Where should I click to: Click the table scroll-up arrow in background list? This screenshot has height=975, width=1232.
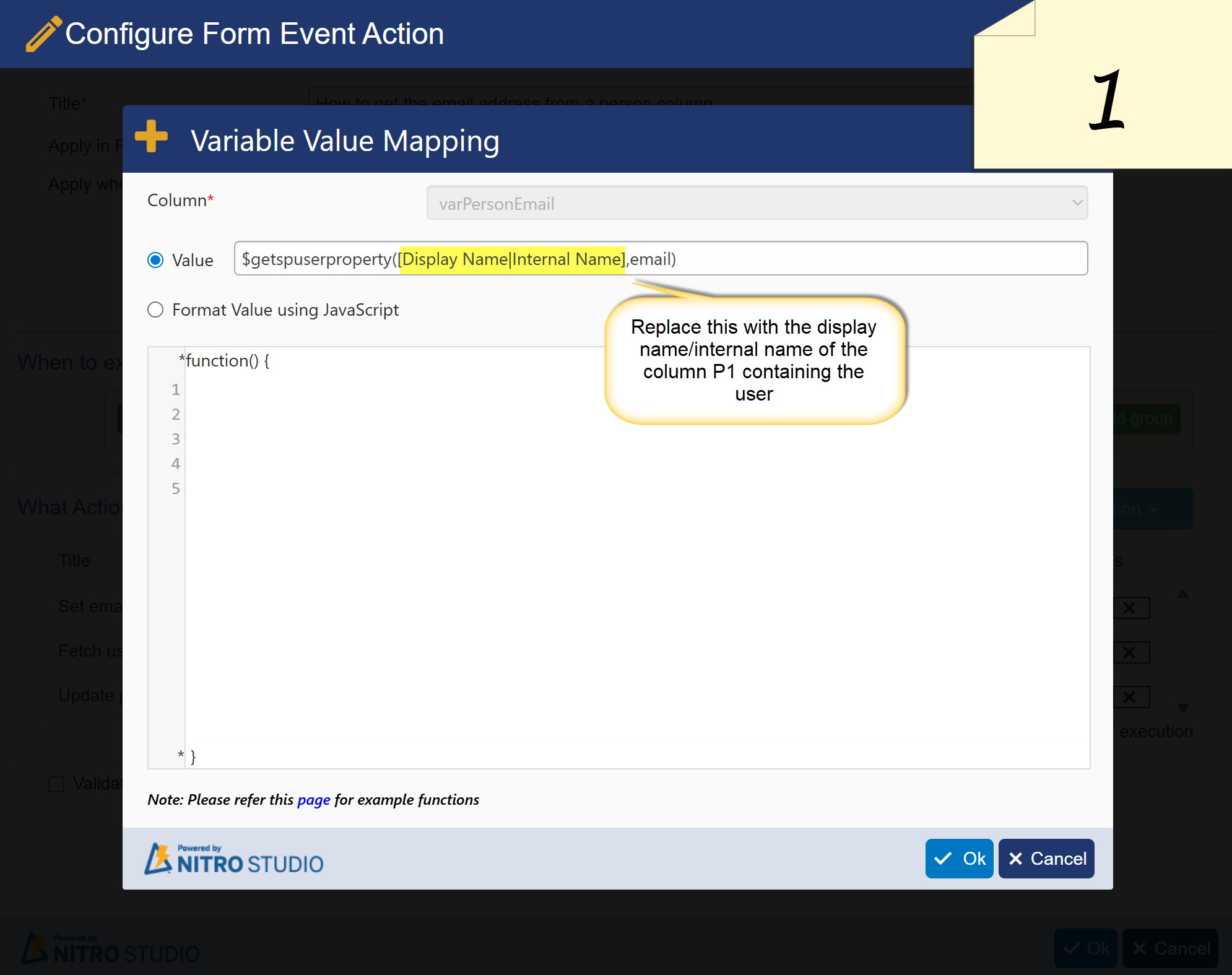click(x=1183, y=594)
